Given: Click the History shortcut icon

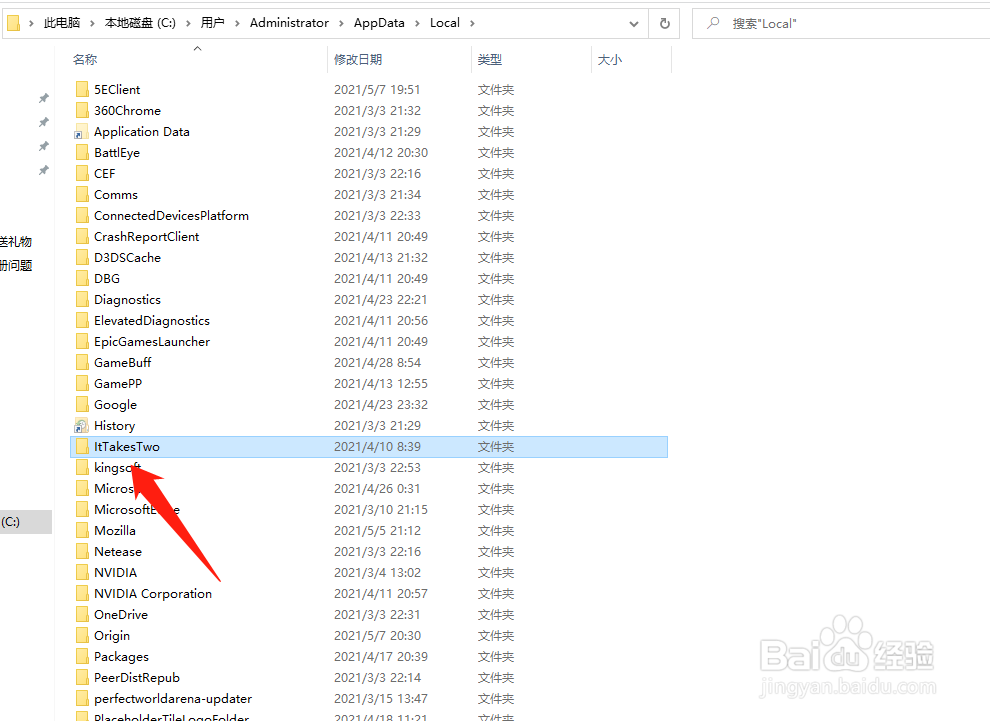Looking at the screenshot, I should (81, 426).
